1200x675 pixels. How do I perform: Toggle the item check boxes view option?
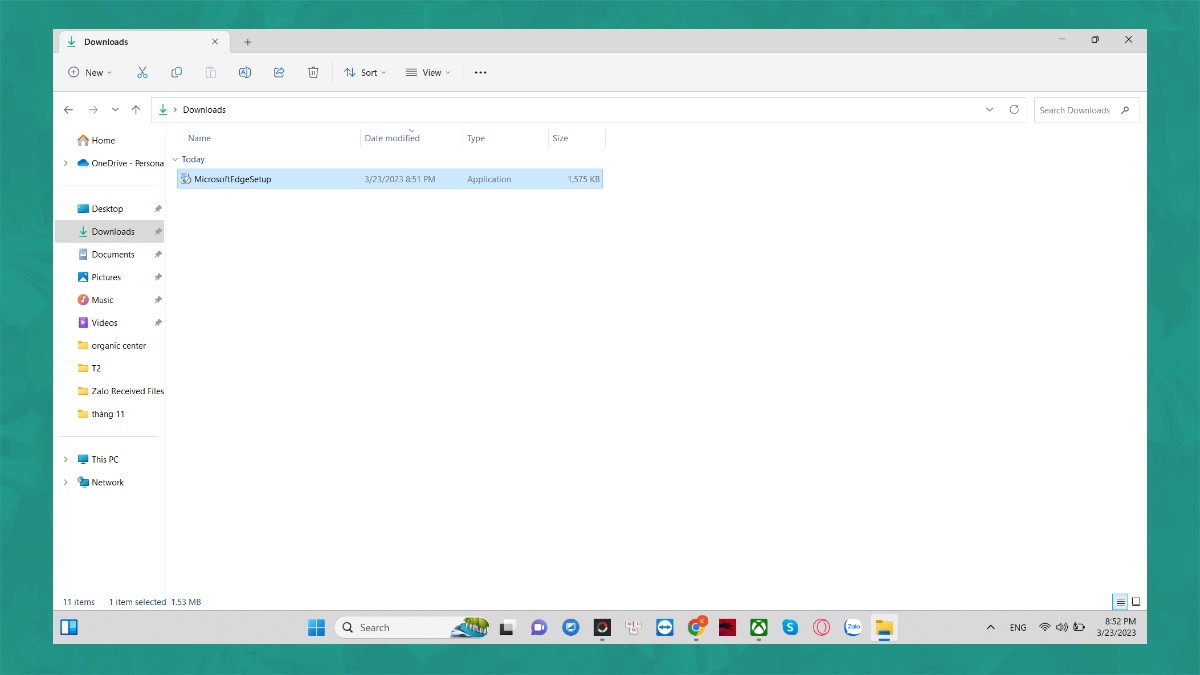click(427, 72)
